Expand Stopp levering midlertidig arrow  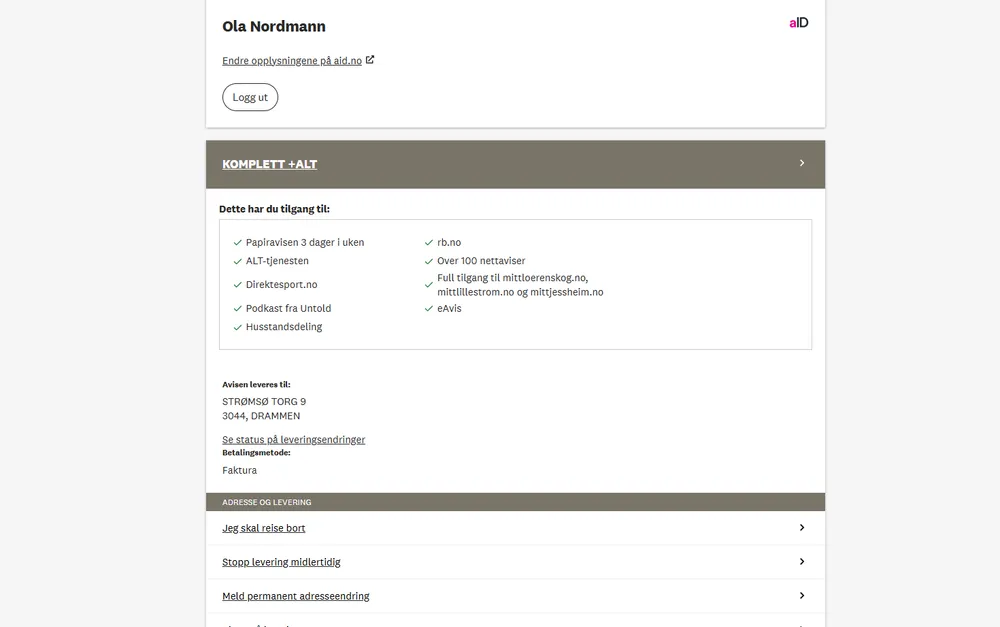(x=802, y=562)
